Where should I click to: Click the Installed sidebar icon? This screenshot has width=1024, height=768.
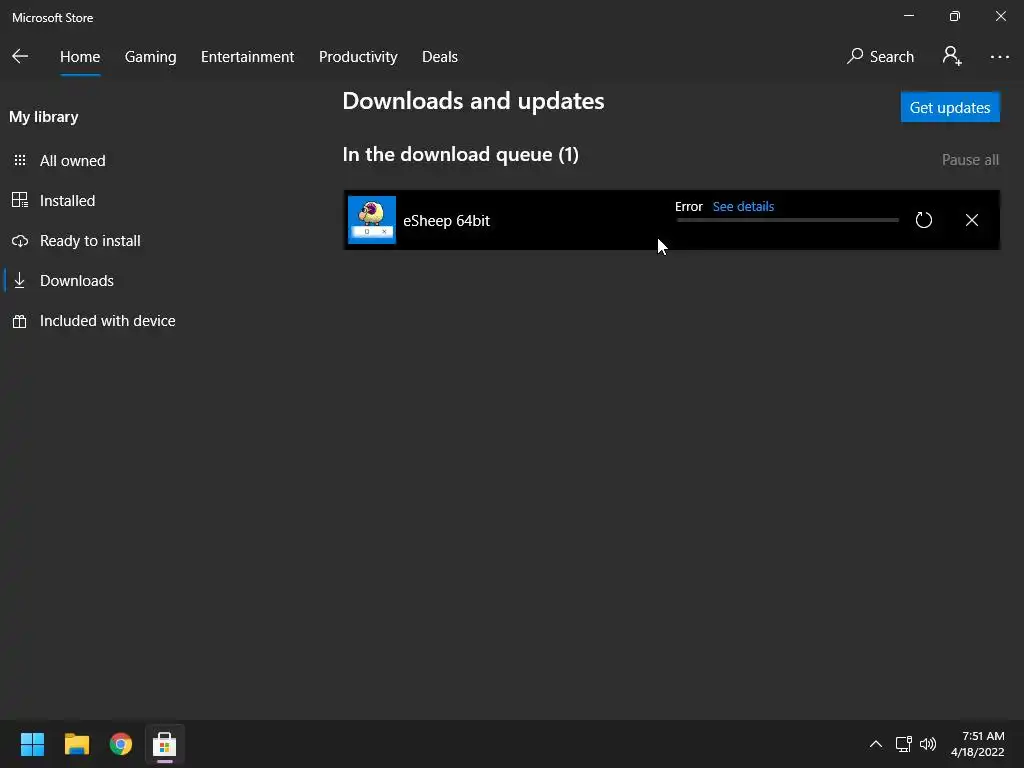(x=20, y=200)
